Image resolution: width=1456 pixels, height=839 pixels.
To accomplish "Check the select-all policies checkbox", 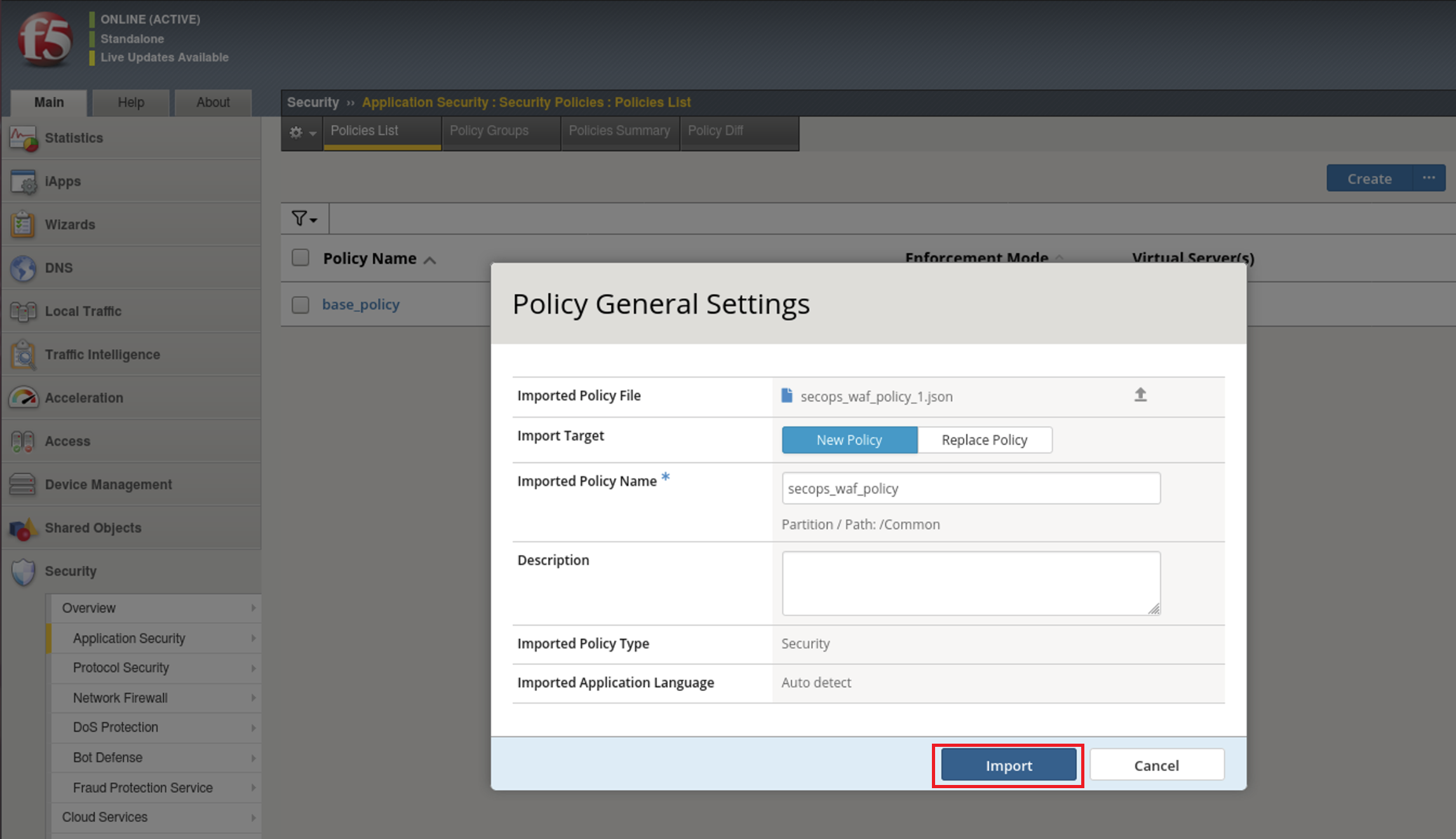I will 300,257.
